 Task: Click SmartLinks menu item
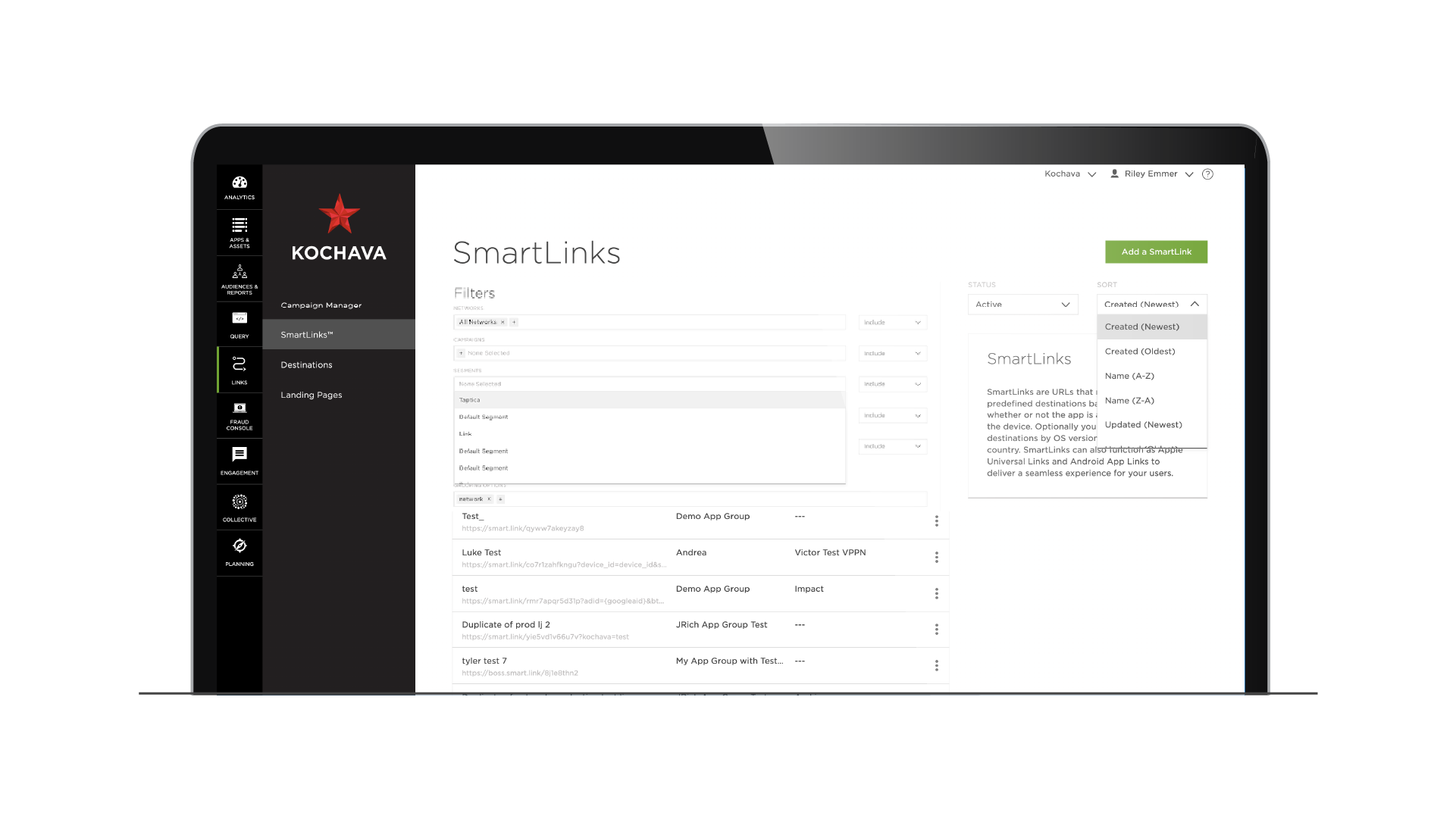point(308,334)
